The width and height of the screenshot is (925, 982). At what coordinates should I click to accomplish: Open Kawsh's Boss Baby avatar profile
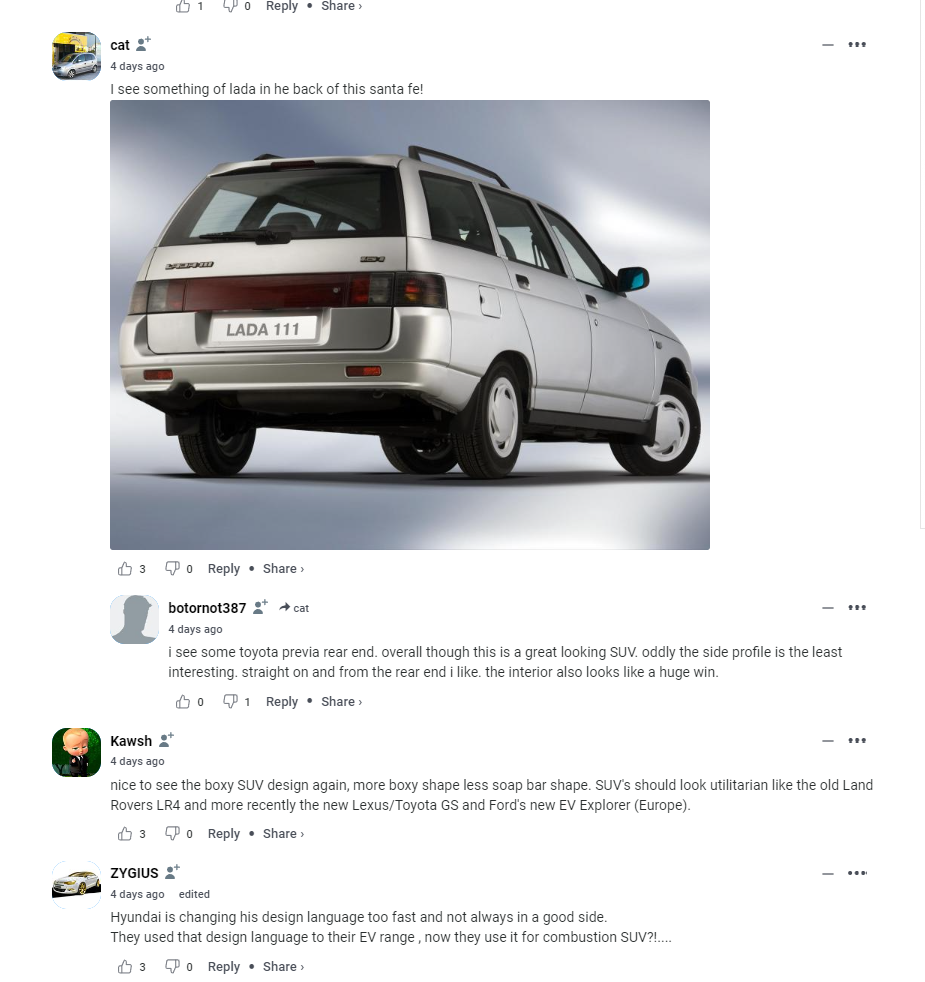pos(76,752)
